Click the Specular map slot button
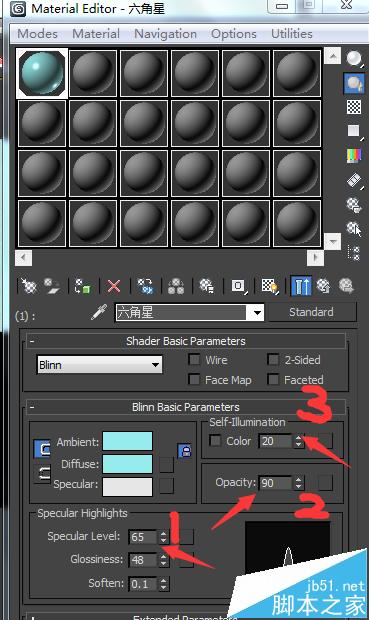Screen dimensions: 369x620 [x=167, y=486]
